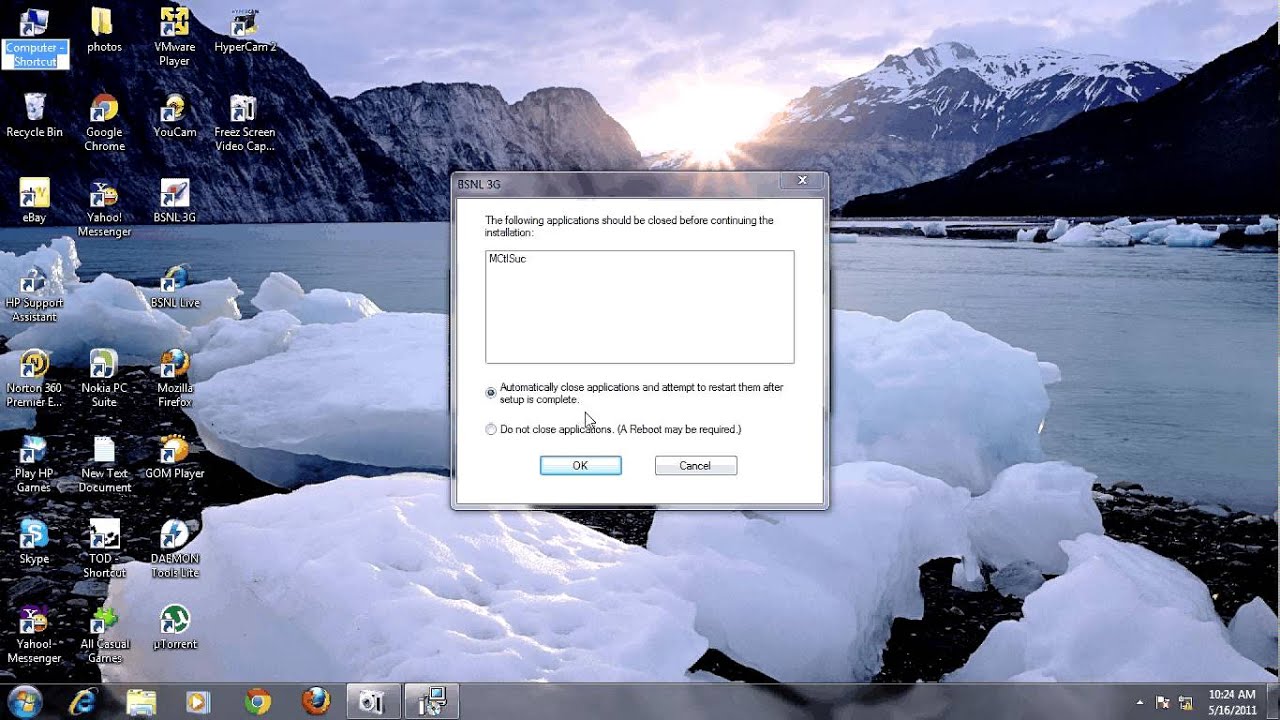Close the BSNL 3G dialog
The height and width of the screenshot is (720, 1280).
[802, 181]
